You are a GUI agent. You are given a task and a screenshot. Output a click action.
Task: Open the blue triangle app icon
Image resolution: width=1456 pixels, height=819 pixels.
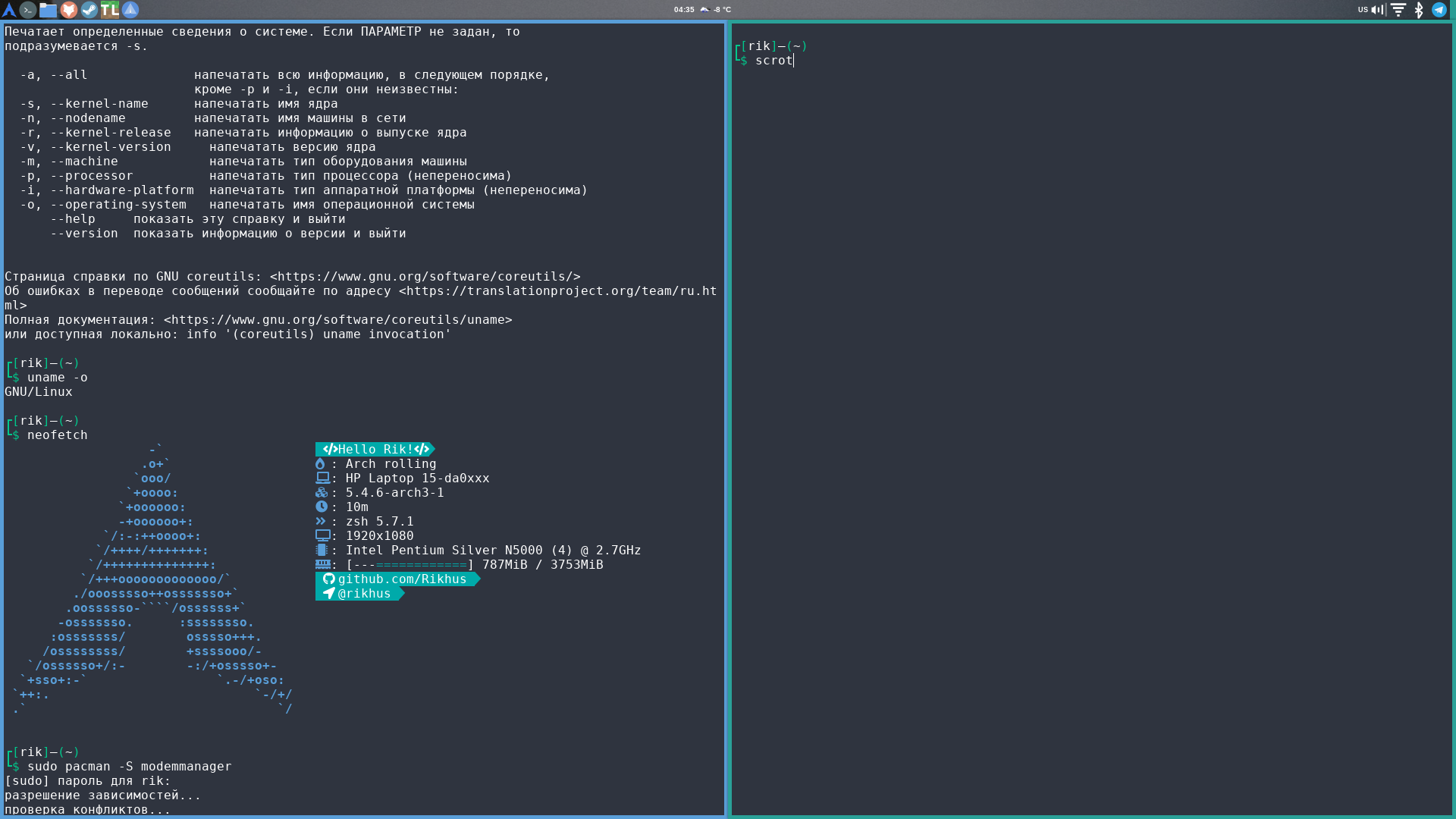pyautogui.click(x=130, y=10)
